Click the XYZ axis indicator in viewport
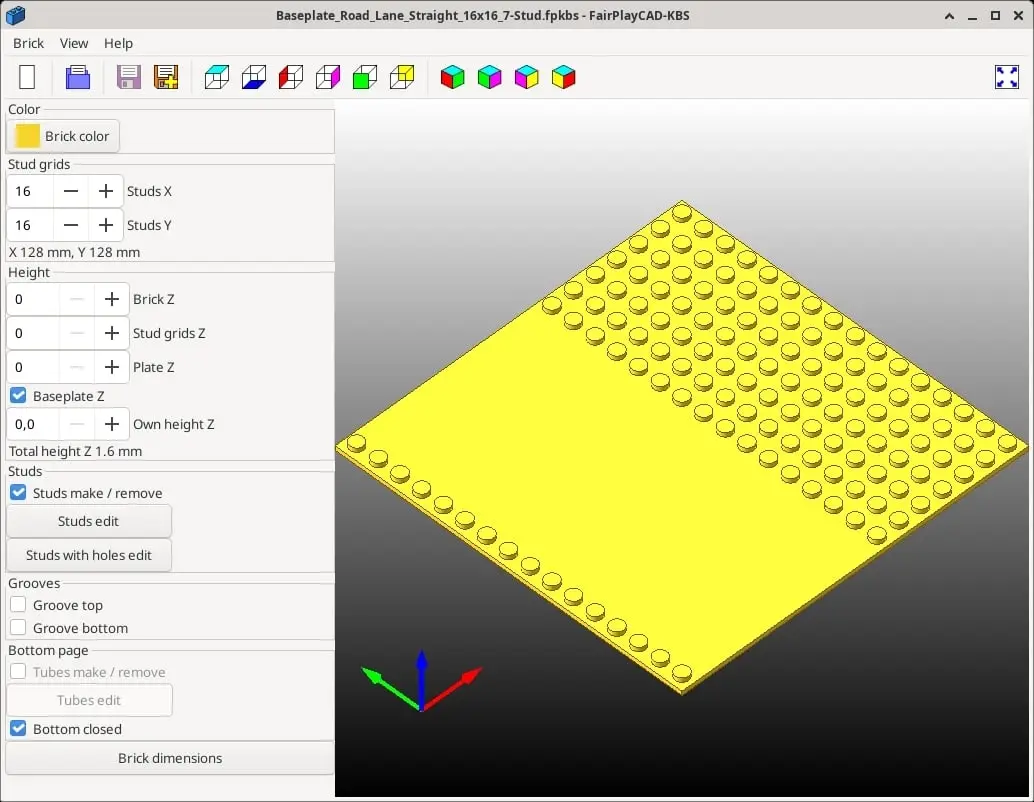Image resolution: width=1034 pixels, height=802 pixels. pyautogui.click(x=421, y=681)
